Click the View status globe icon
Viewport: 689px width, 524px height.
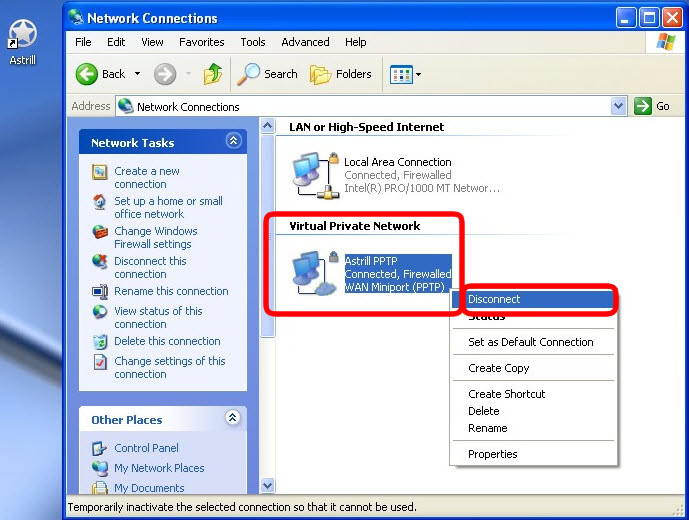100,311
